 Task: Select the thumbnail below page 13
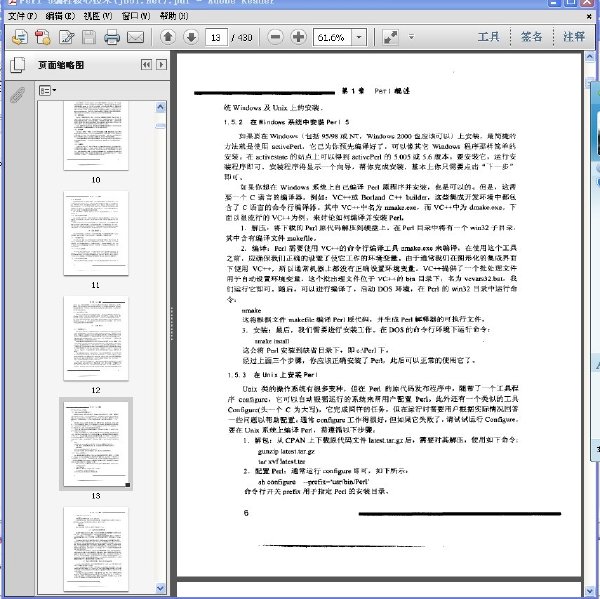point(96,549)
